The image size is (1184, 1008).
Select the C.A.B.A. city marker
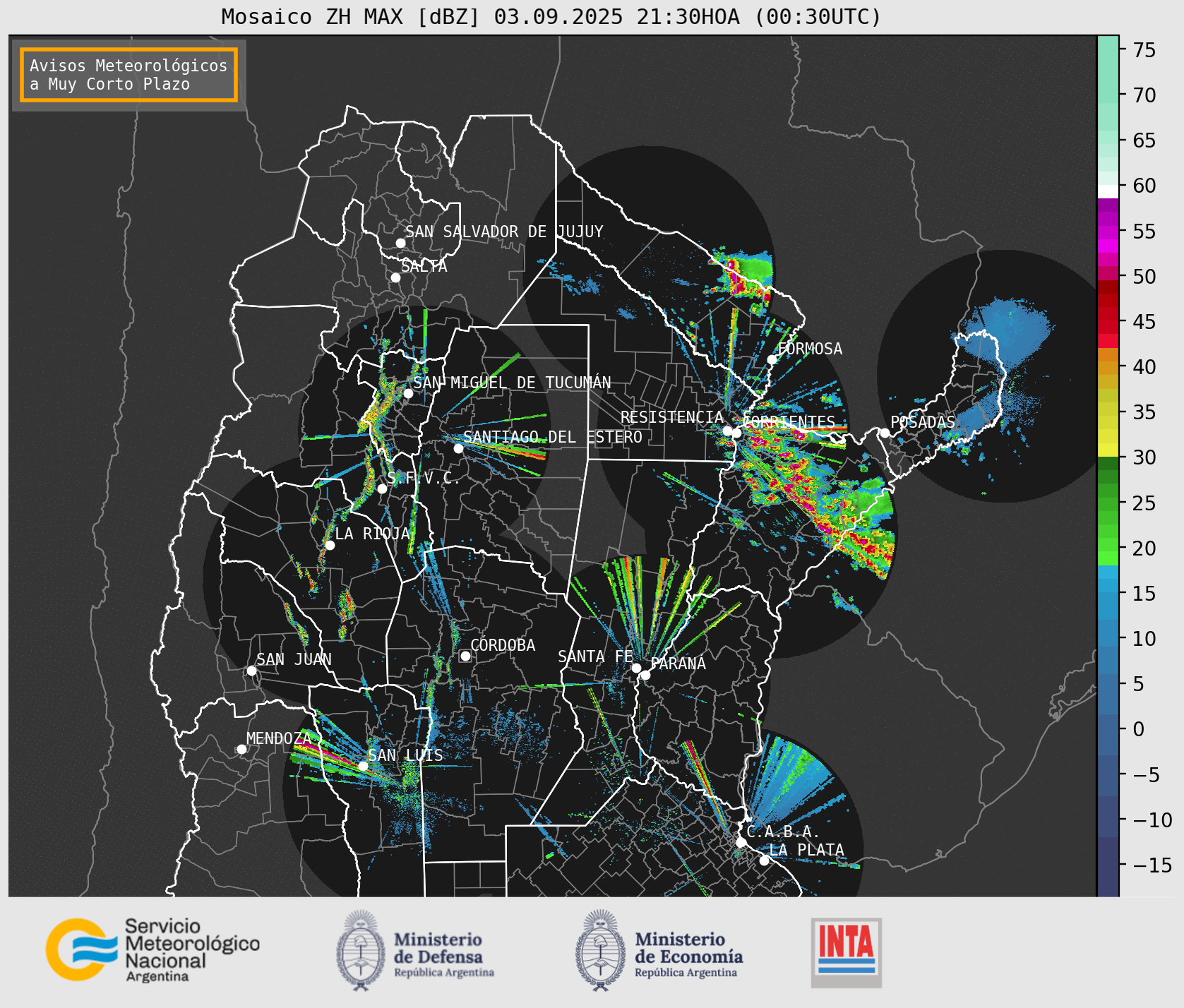(741, 842)
